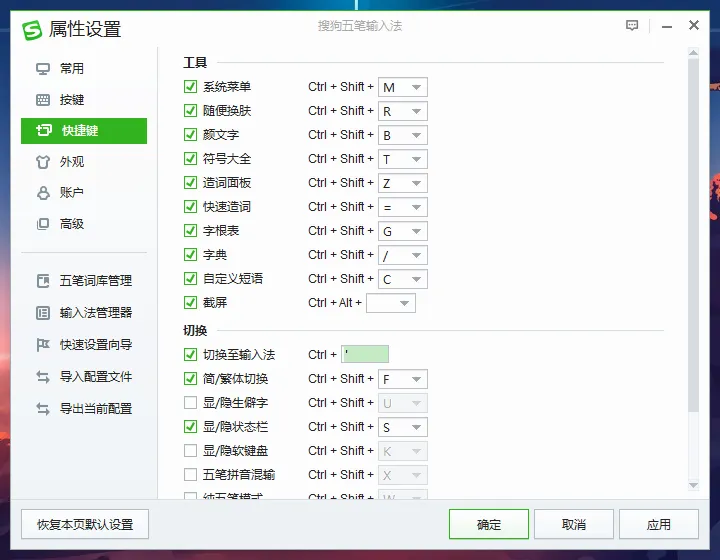
Task: Select the 按键 keyboard icon
Action: pyautogui.click(x=43, y=100)
